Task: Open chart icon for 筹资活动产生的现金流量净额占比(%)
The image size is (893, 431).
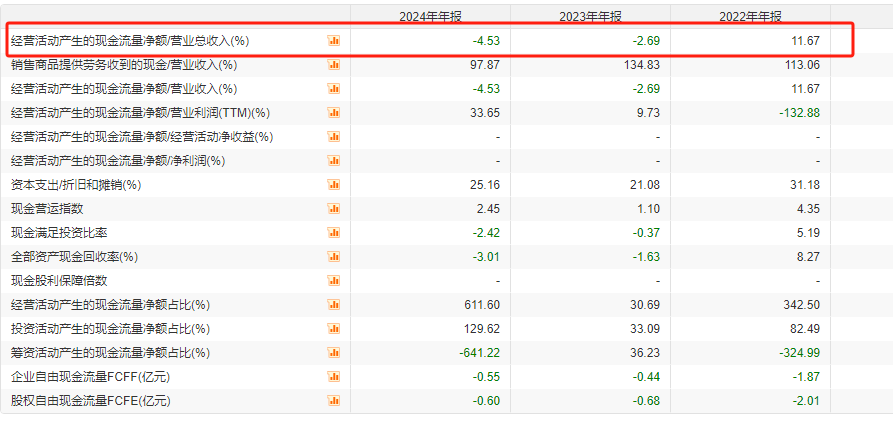Action: [x=333, y=353]
